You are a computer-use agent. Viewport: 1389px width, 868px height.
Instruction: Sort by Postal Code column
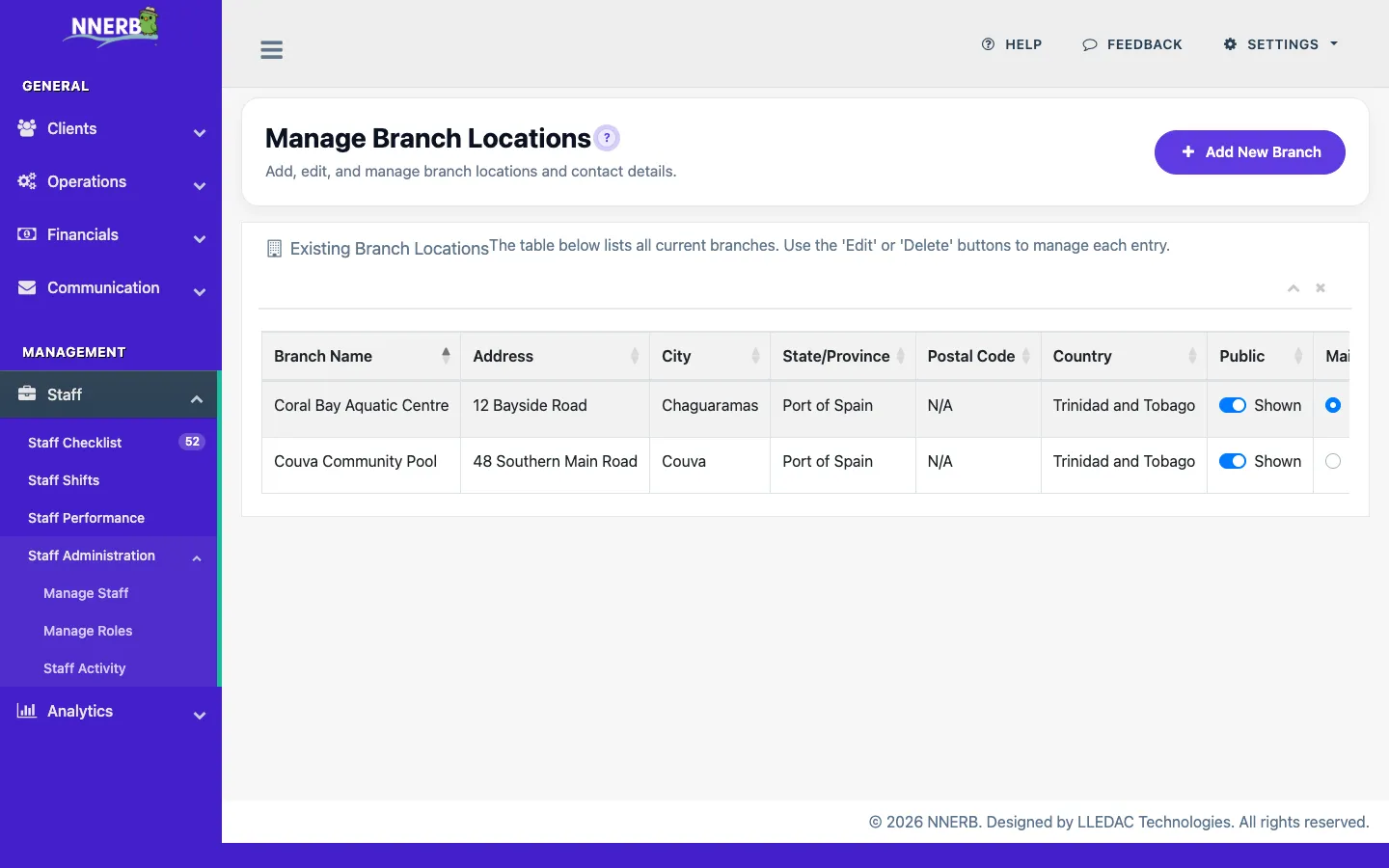978,356
